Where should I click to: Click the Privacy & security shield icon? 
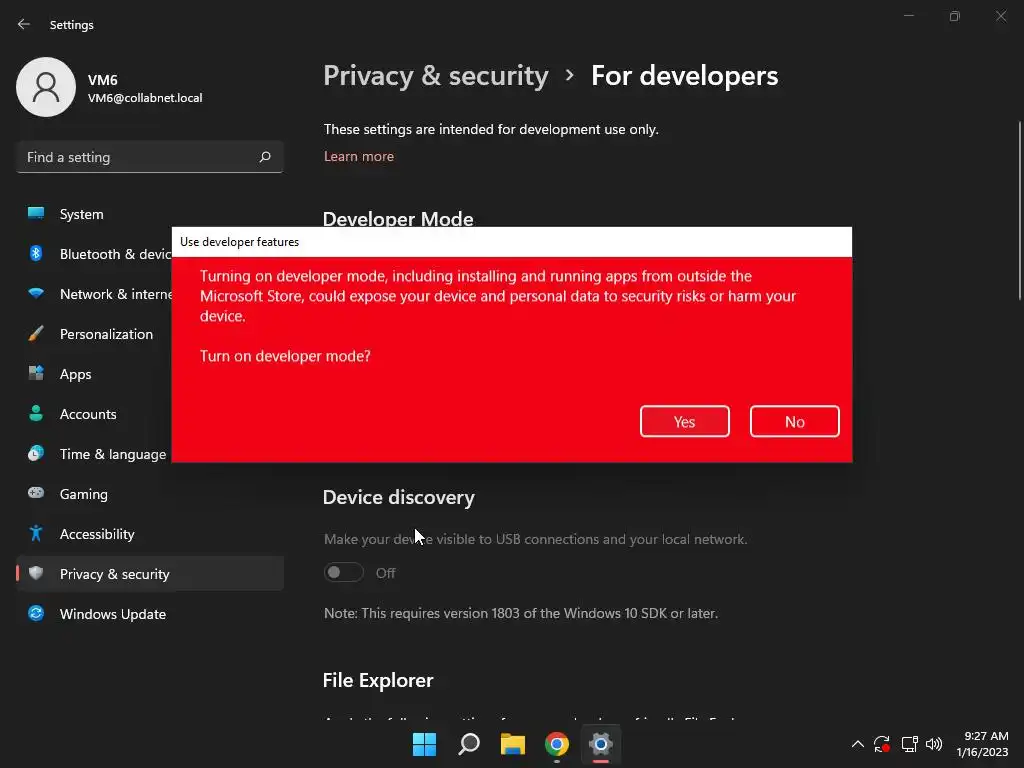pos(36,573)
